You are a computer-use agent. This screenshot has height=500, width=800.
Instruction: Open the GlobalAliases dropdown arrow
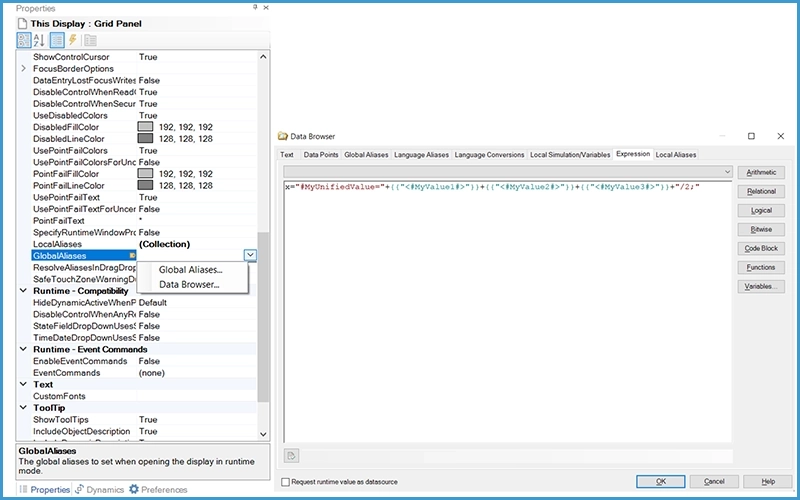249,256
